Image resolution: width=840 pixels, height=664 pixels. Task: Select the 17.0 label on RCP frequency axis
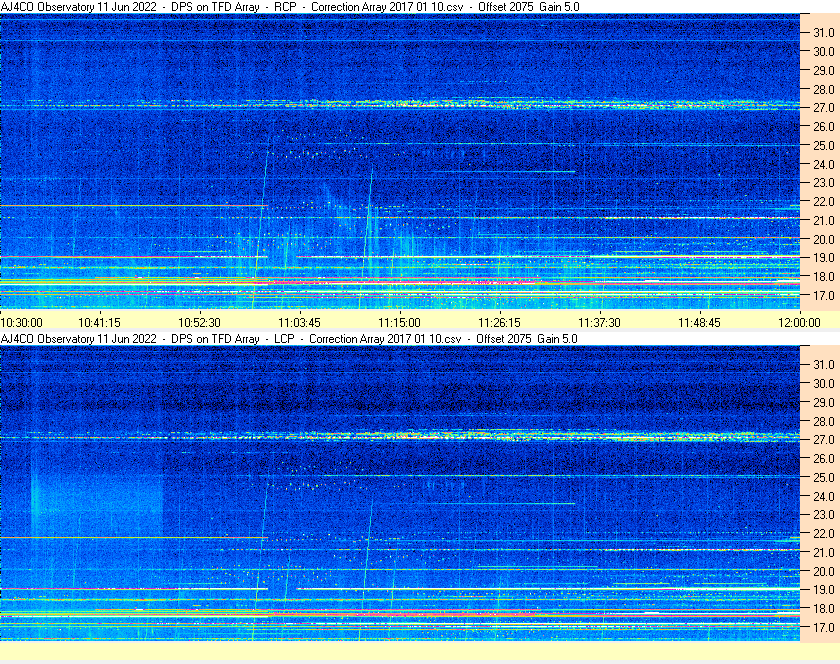click(824, 295)
